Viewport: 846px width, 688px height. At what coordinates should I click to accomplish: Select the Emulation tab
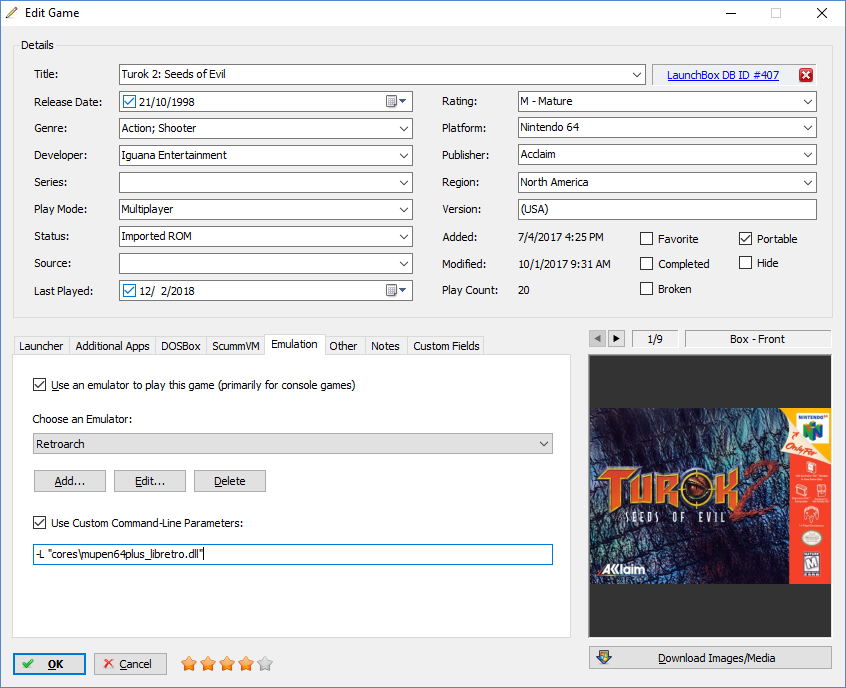295,344
